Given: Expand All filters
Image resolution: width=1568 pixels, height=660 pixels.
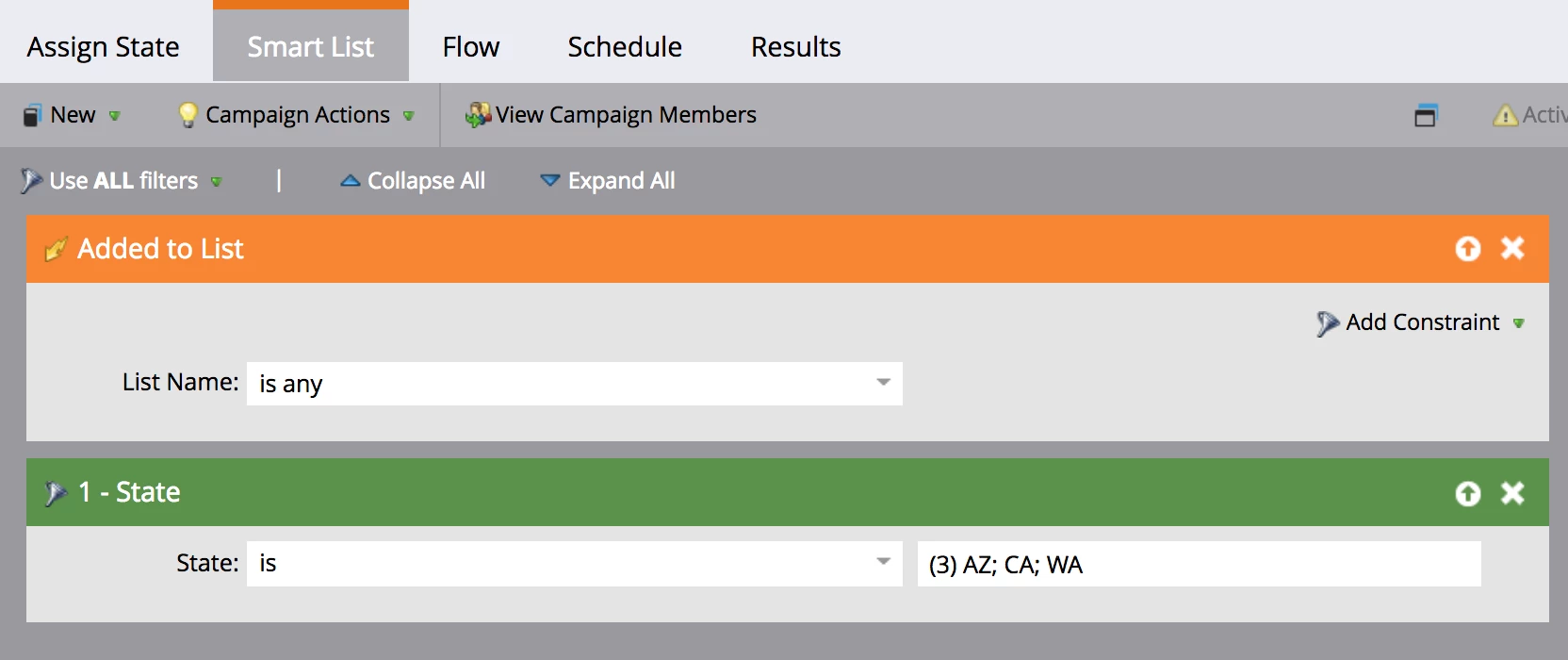Looking at the screenshot, I should point(608,180).
